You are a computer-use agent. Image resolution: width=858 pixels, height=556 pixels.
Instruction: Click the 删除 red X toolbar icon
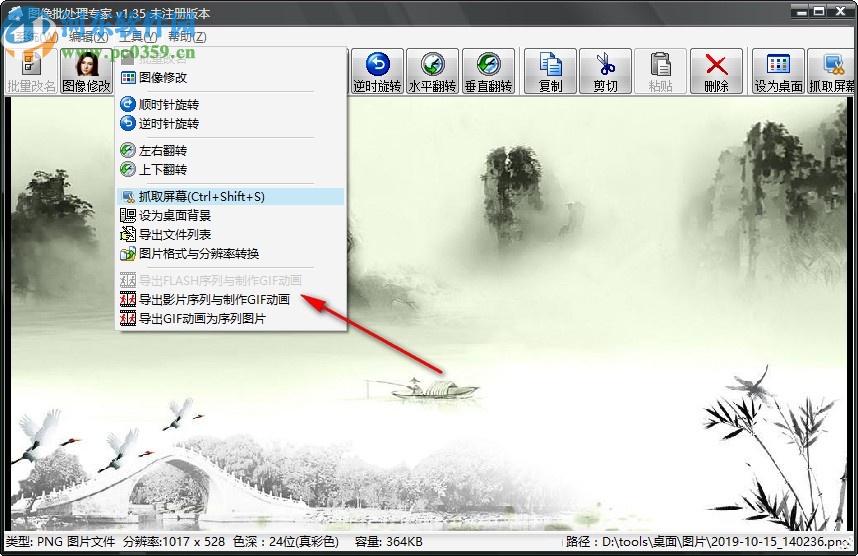coord(716,71)
